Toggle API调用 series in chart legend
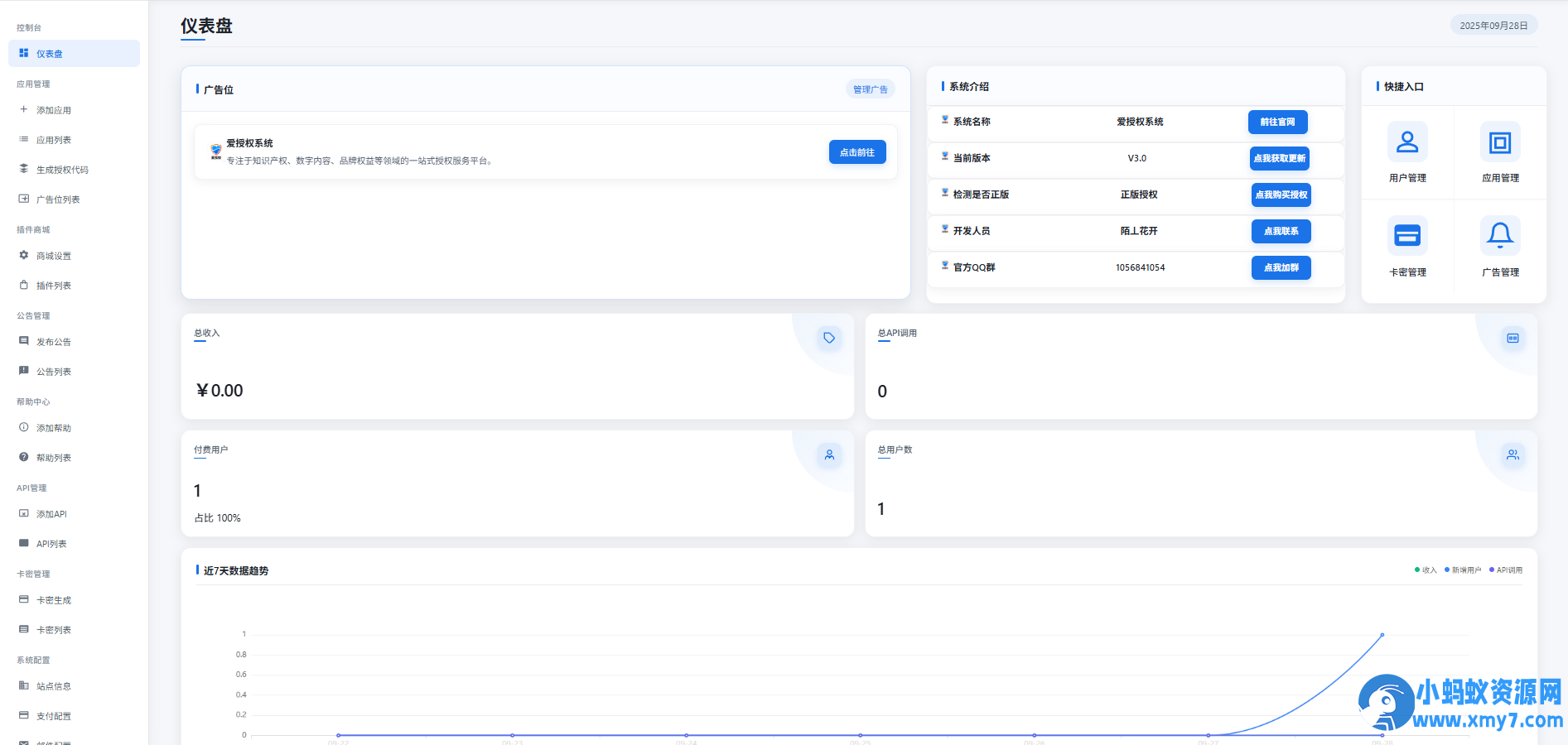 [1506, 570]
